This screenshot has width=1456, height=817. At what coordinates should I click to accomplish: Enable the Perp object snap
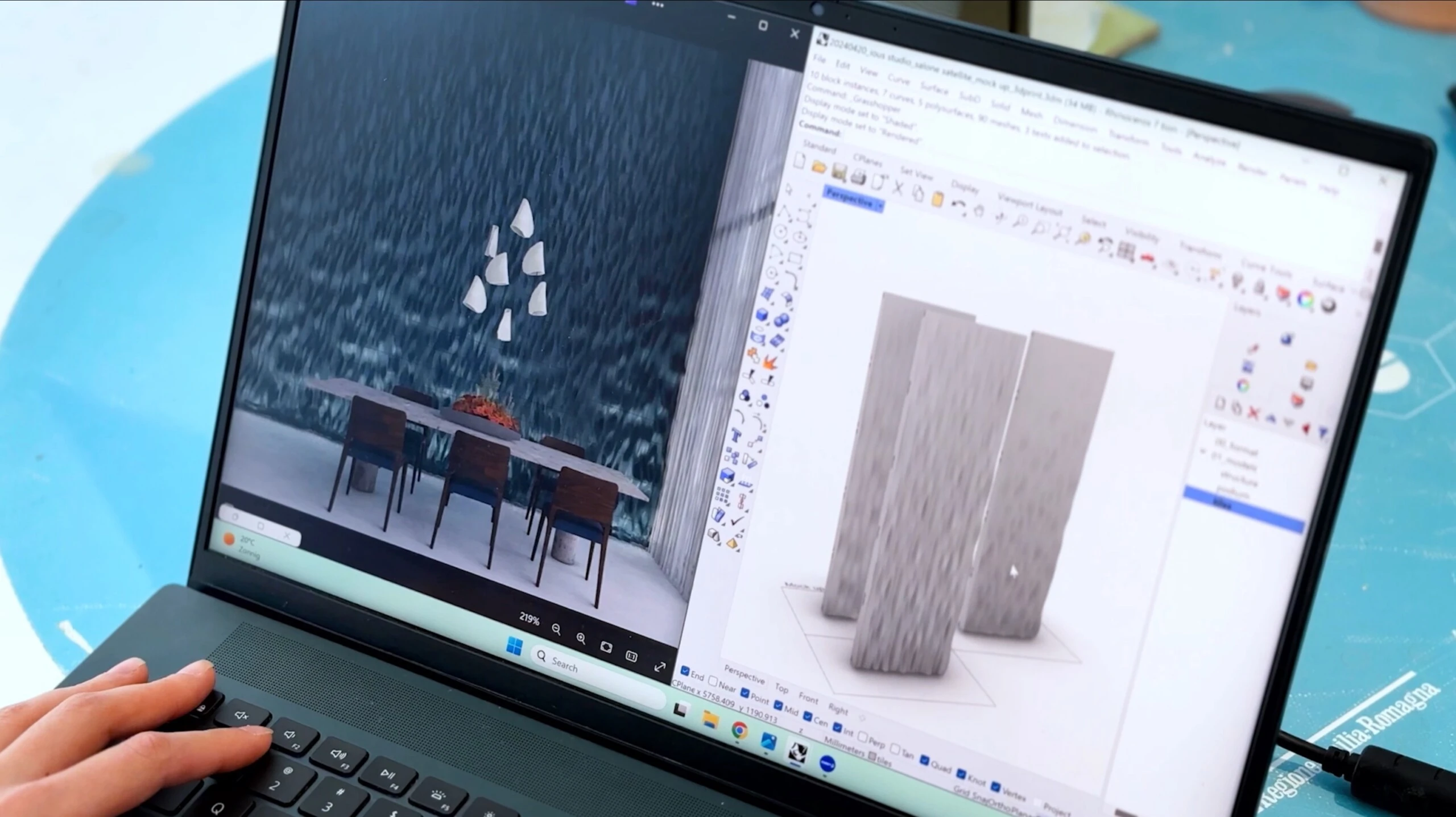point(863,738)
